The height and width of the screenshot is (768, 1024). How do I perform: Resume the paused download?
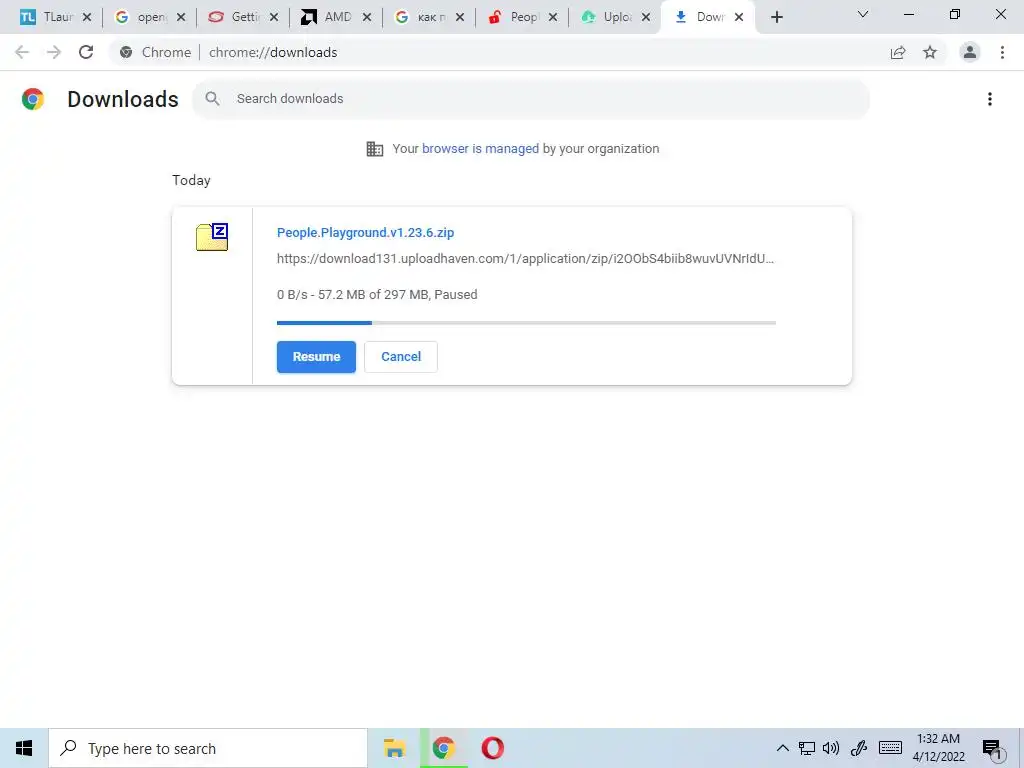pyautogui.click(x=316, y=357)
